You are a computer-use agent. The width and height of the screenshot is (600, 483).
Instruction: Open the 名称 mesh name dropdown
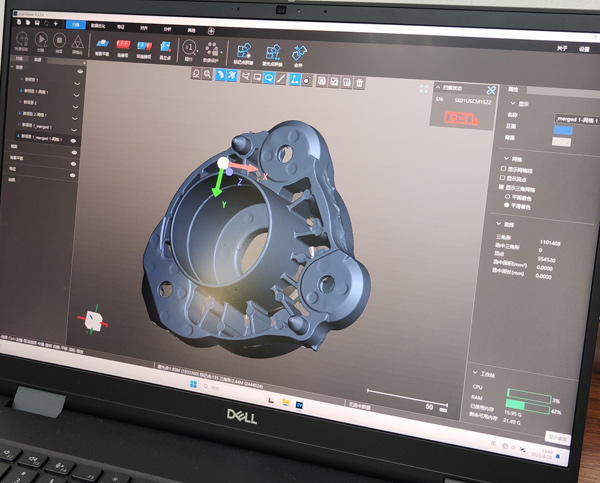point(577,118)
